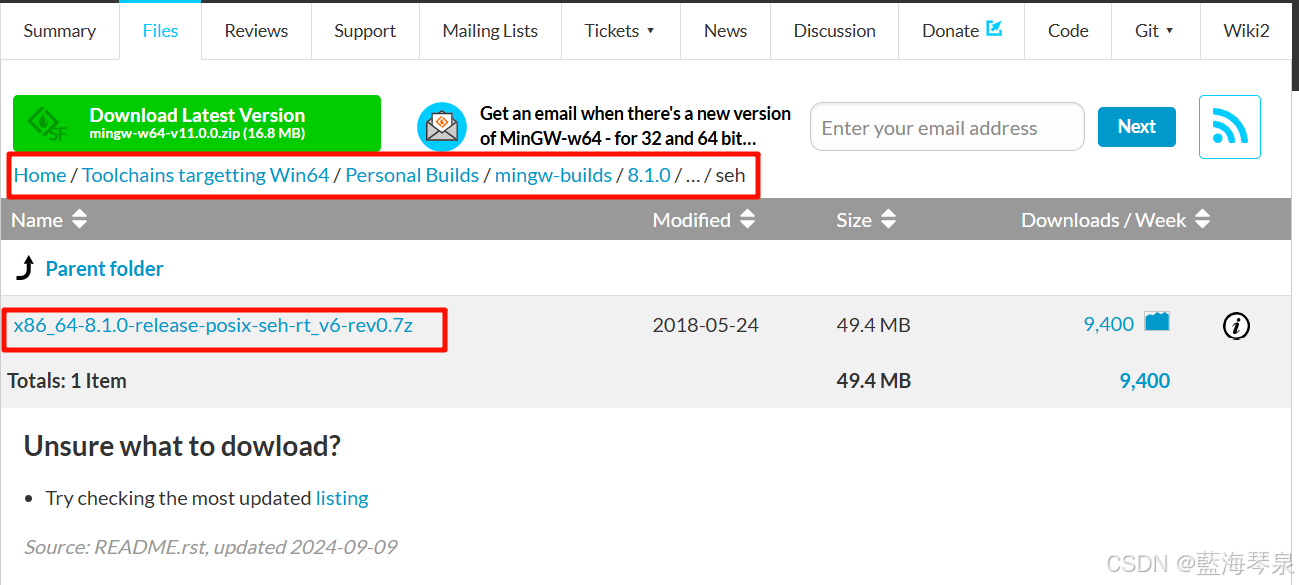The image size is (1299, 585).
Task: Sort by Name column arrows
Action: (79, 219)
